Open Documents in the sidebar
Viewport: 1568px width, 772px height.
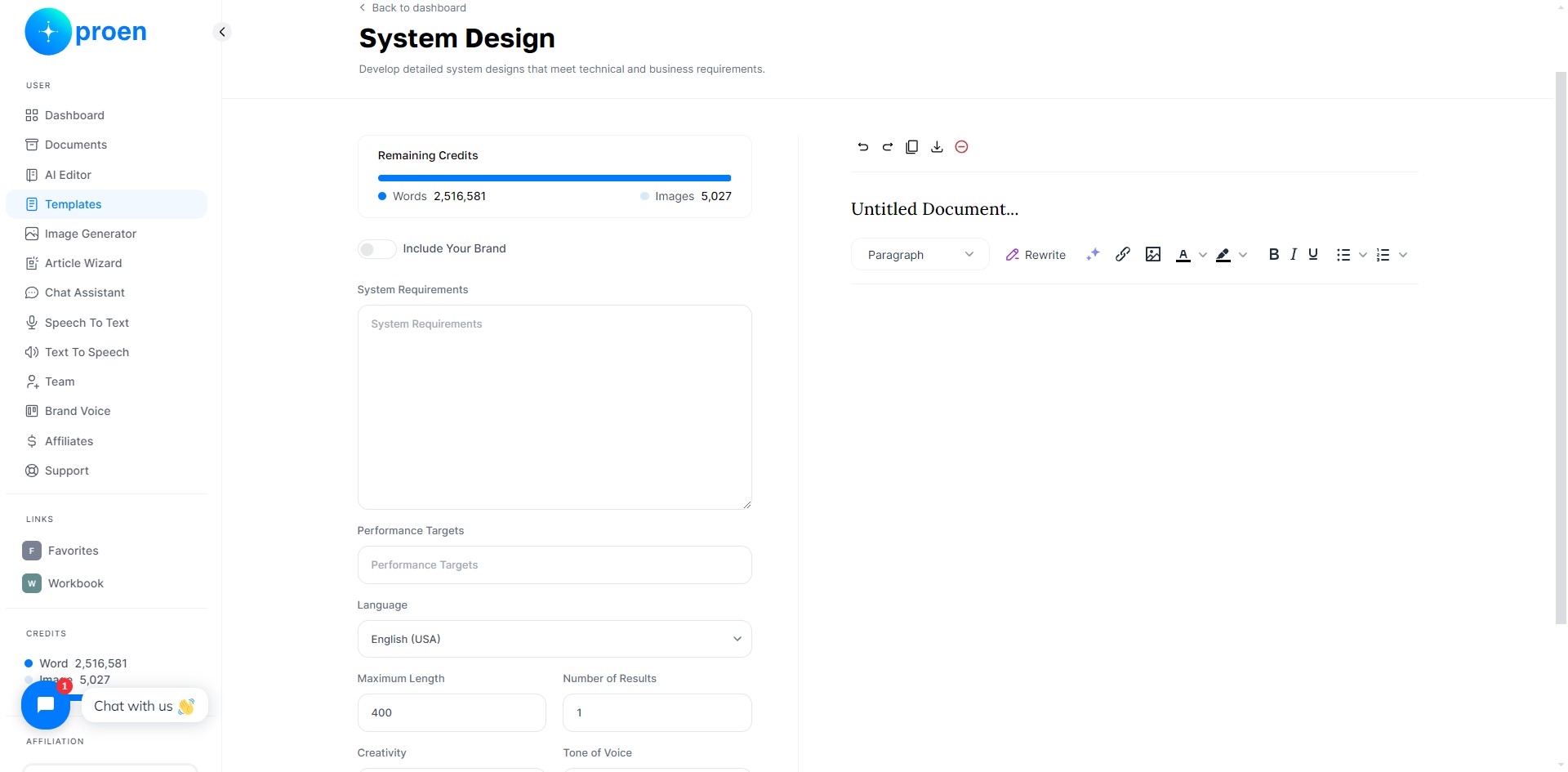[106, 145]
